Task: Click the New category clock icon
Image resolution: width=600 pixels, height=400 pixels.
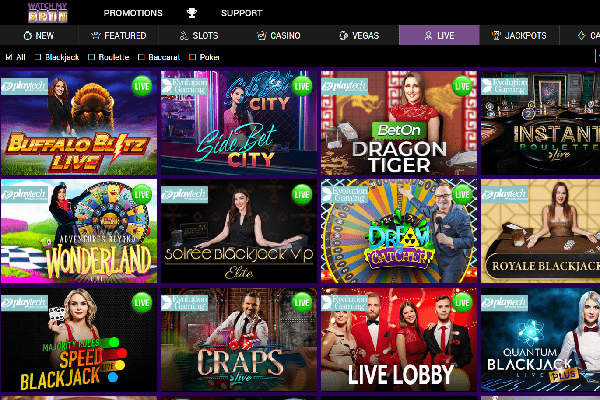Action: tap(28, 36)
